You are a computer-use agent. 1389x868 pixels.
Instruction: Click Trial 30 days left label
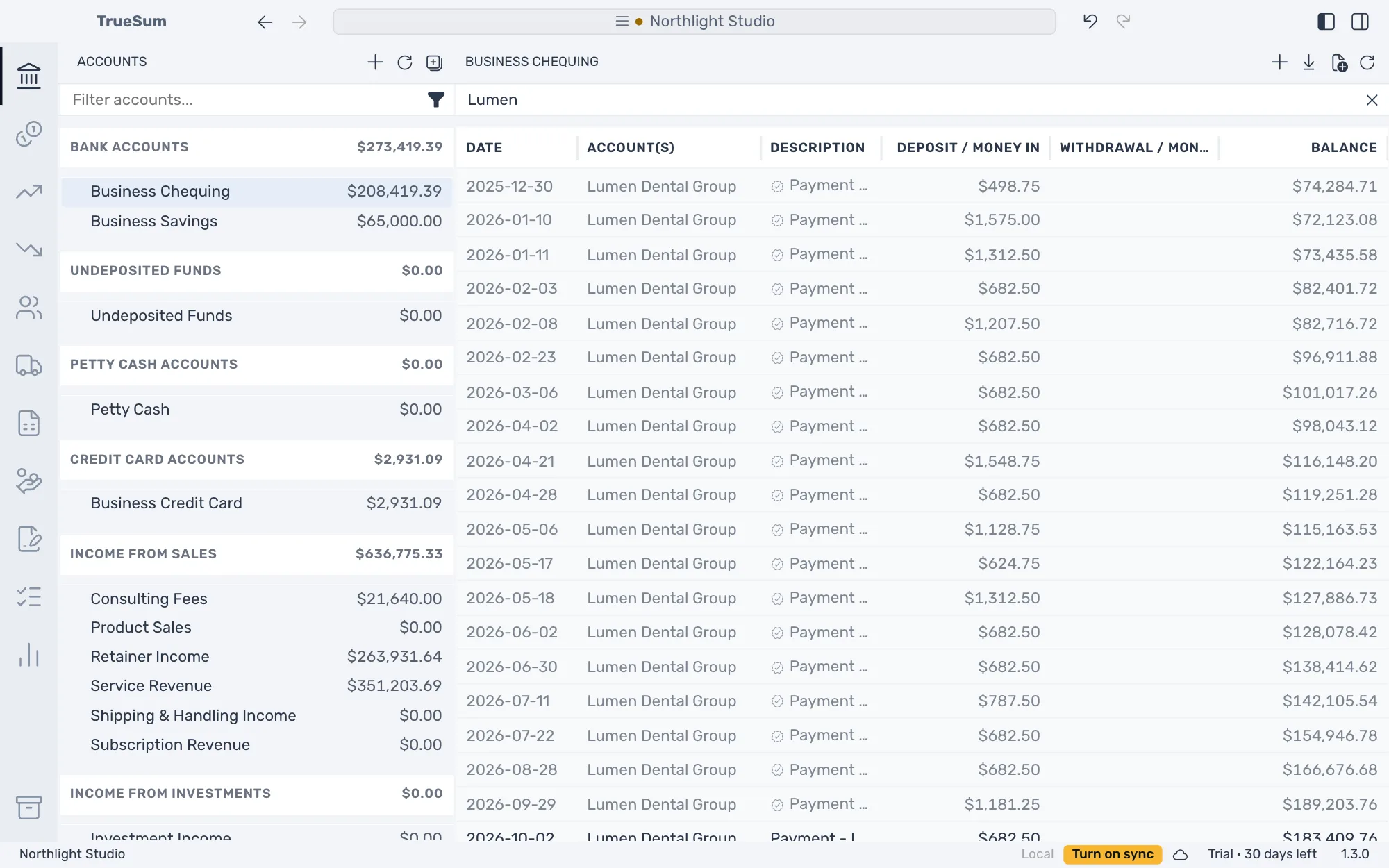coord(1262,854)
